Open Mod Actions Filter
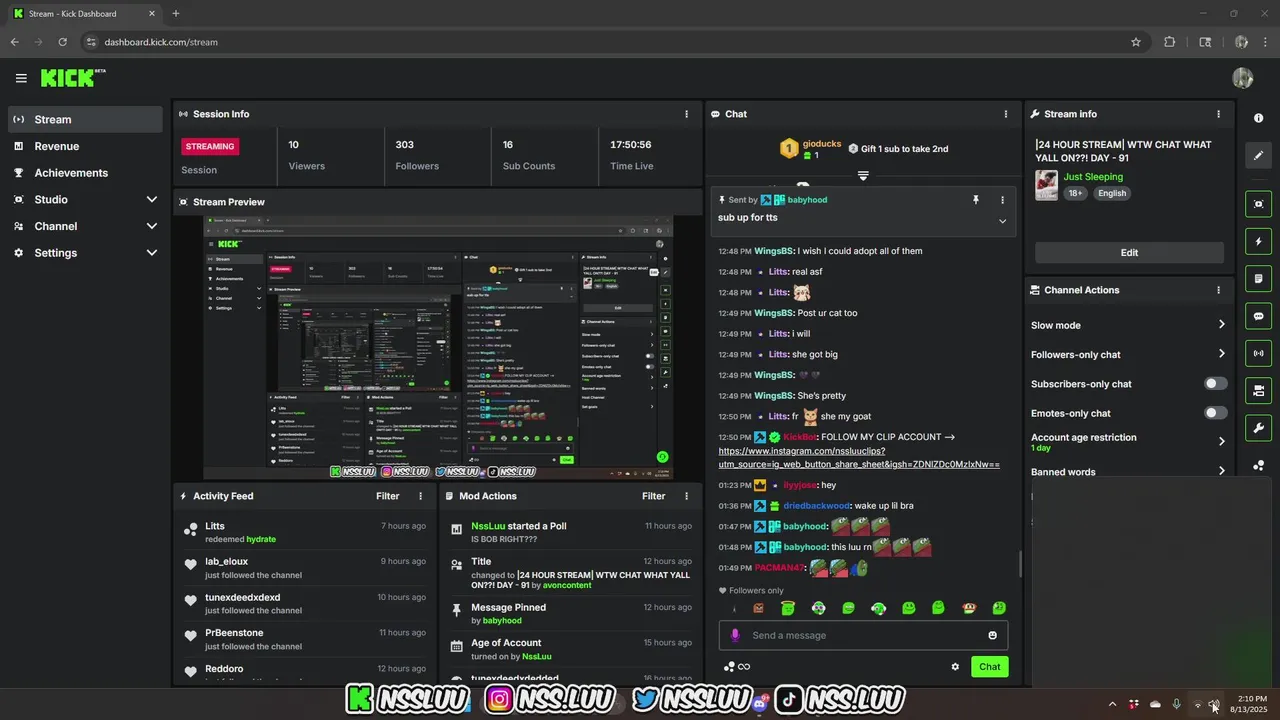Viewport: 1280px width, 720px height. (654, 496)
